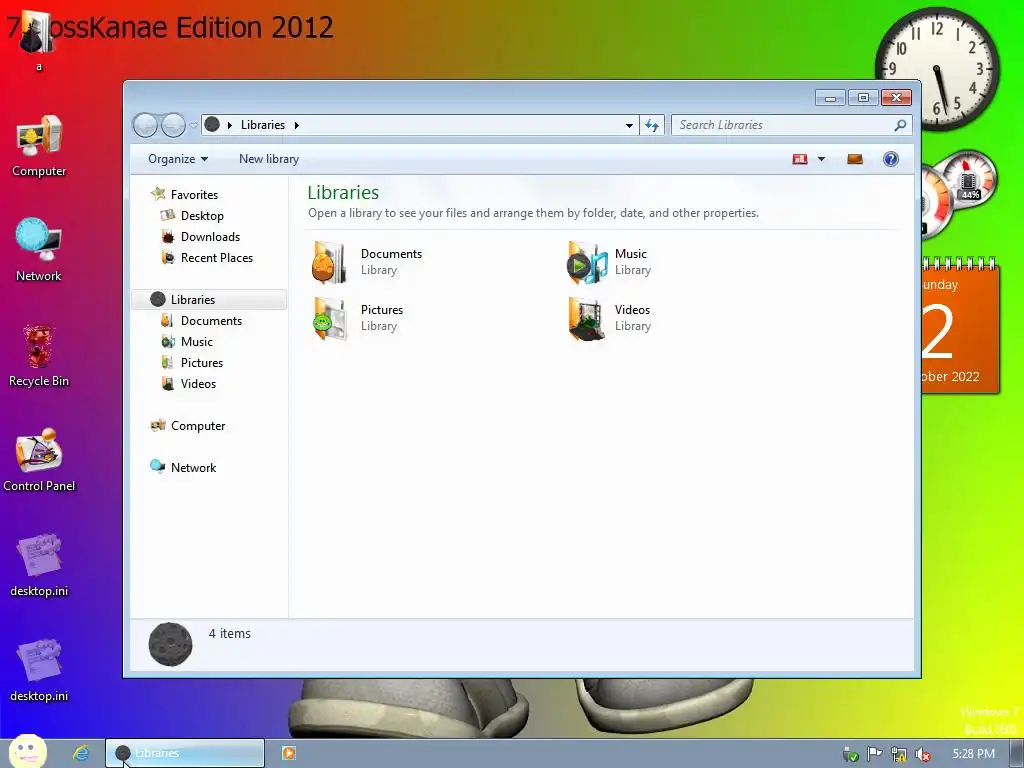Click New library in the toolbar
The image size is (1024, 768).
point(268,159)
